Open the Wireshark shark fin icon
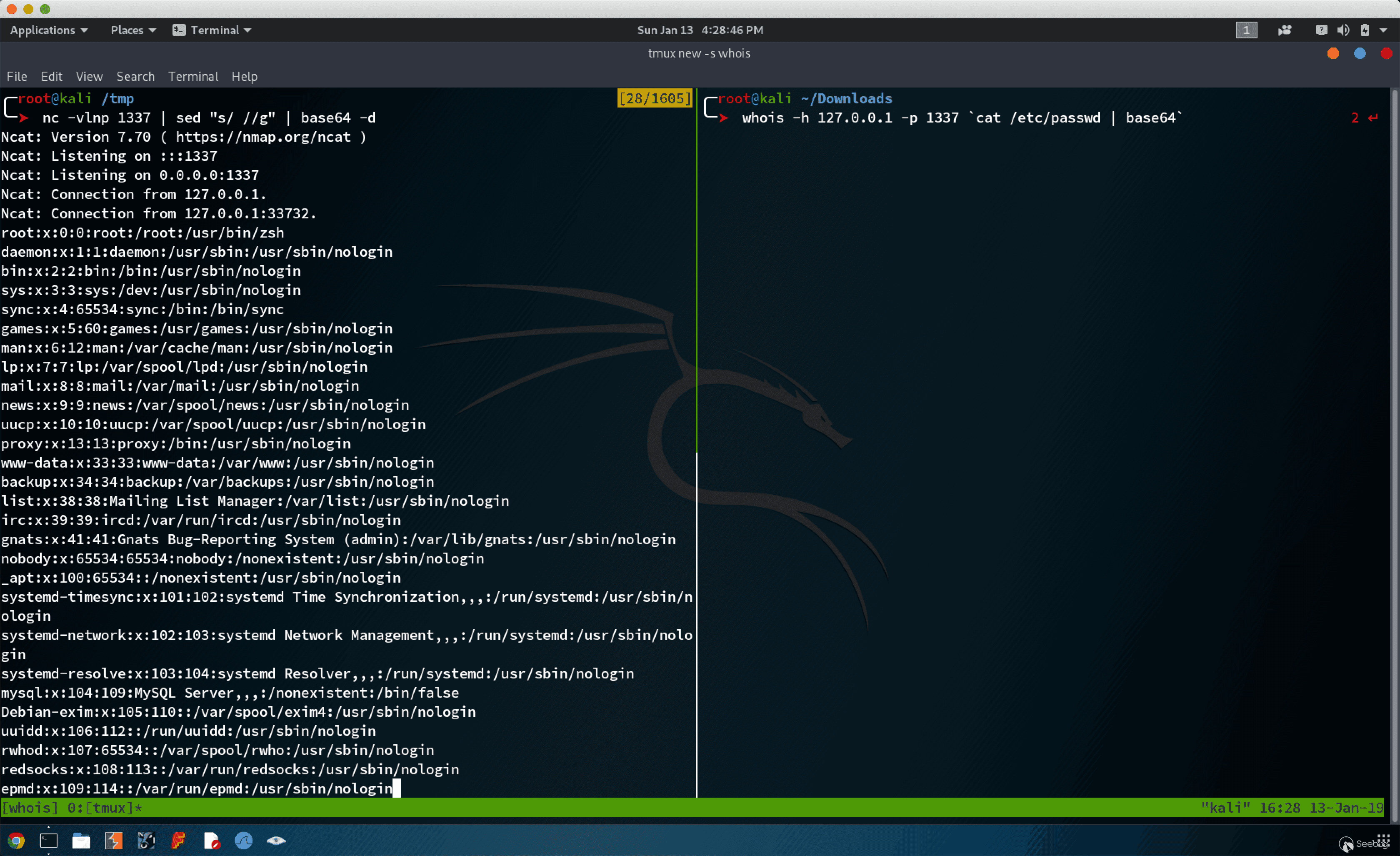The image size is (1400, 856). click(x=244, y=840)
